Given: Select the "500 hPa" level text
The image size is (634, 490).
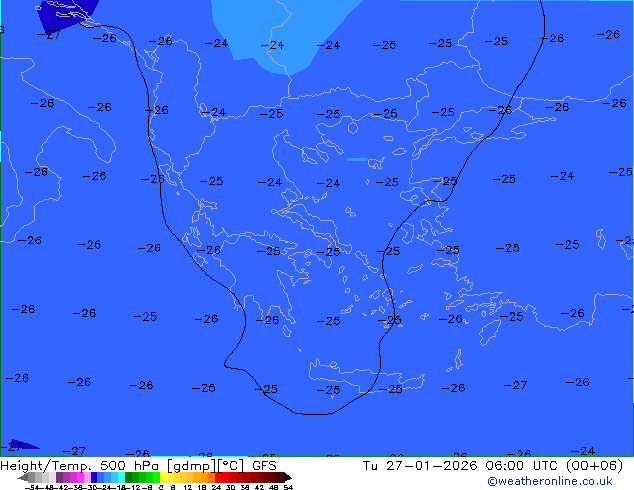Looking at the screenshot, I should [129, 466].
